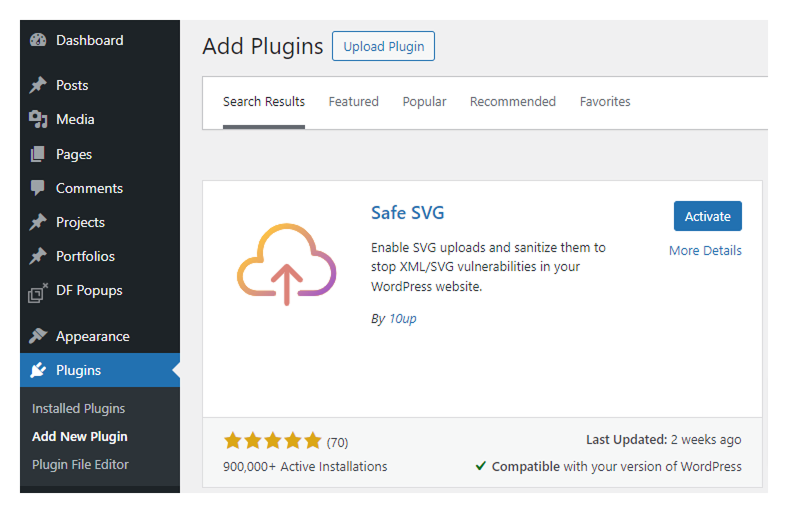Open the Posts menu
The image size is (788, 513).
[x=100, y=85]
